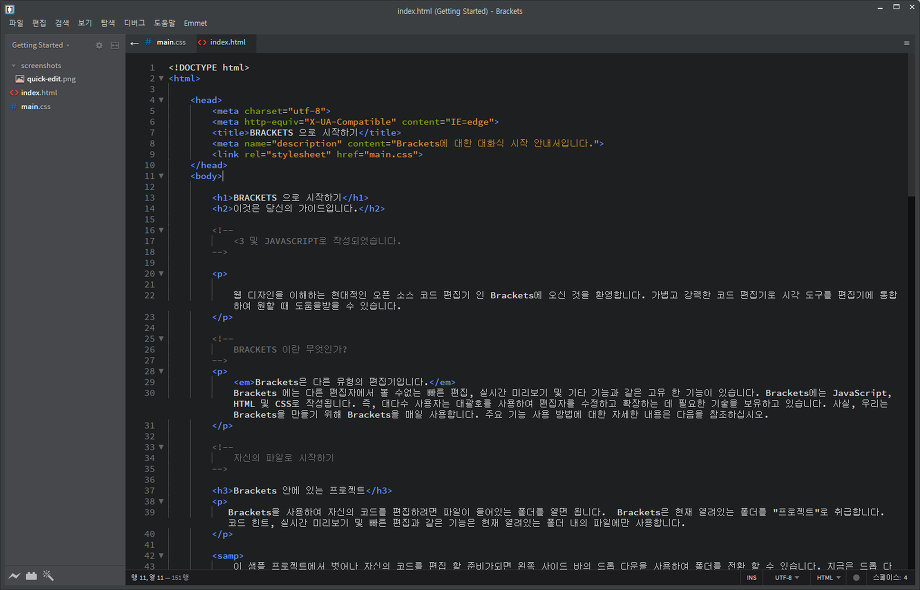Viewport: 920px width, 590px height.
Task: Click the DOCTYPE html line
Action: tap(209, 68)
